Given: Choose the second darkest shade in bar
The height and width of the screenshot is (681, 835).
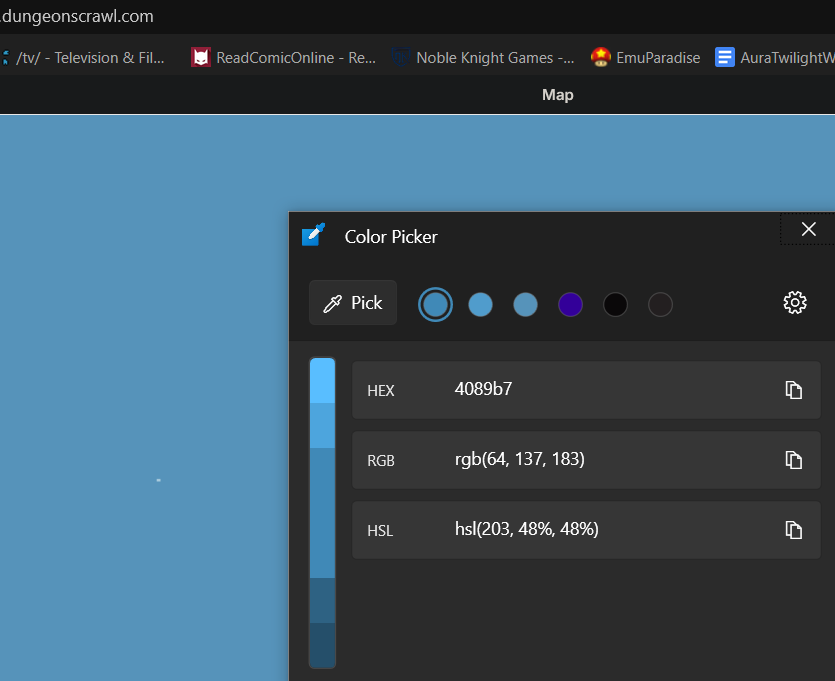Looking at the screenshot, I should (322, 600).
